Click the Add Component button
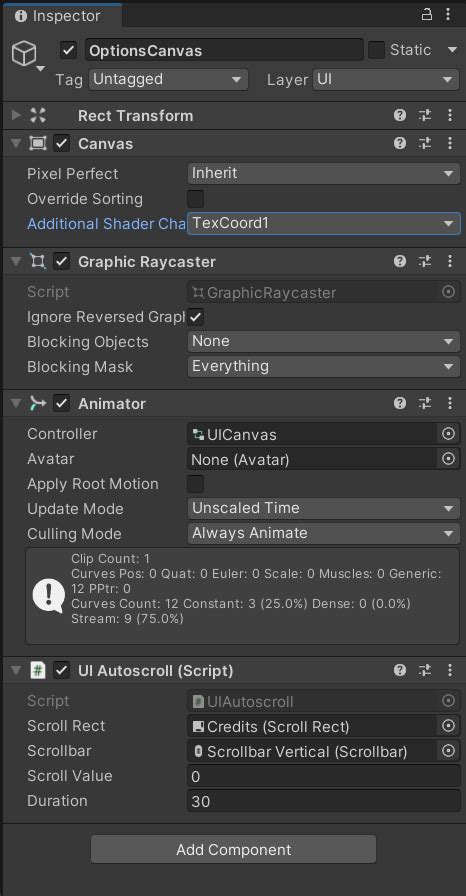Screen dimensions: 466x896 (233, 850)
